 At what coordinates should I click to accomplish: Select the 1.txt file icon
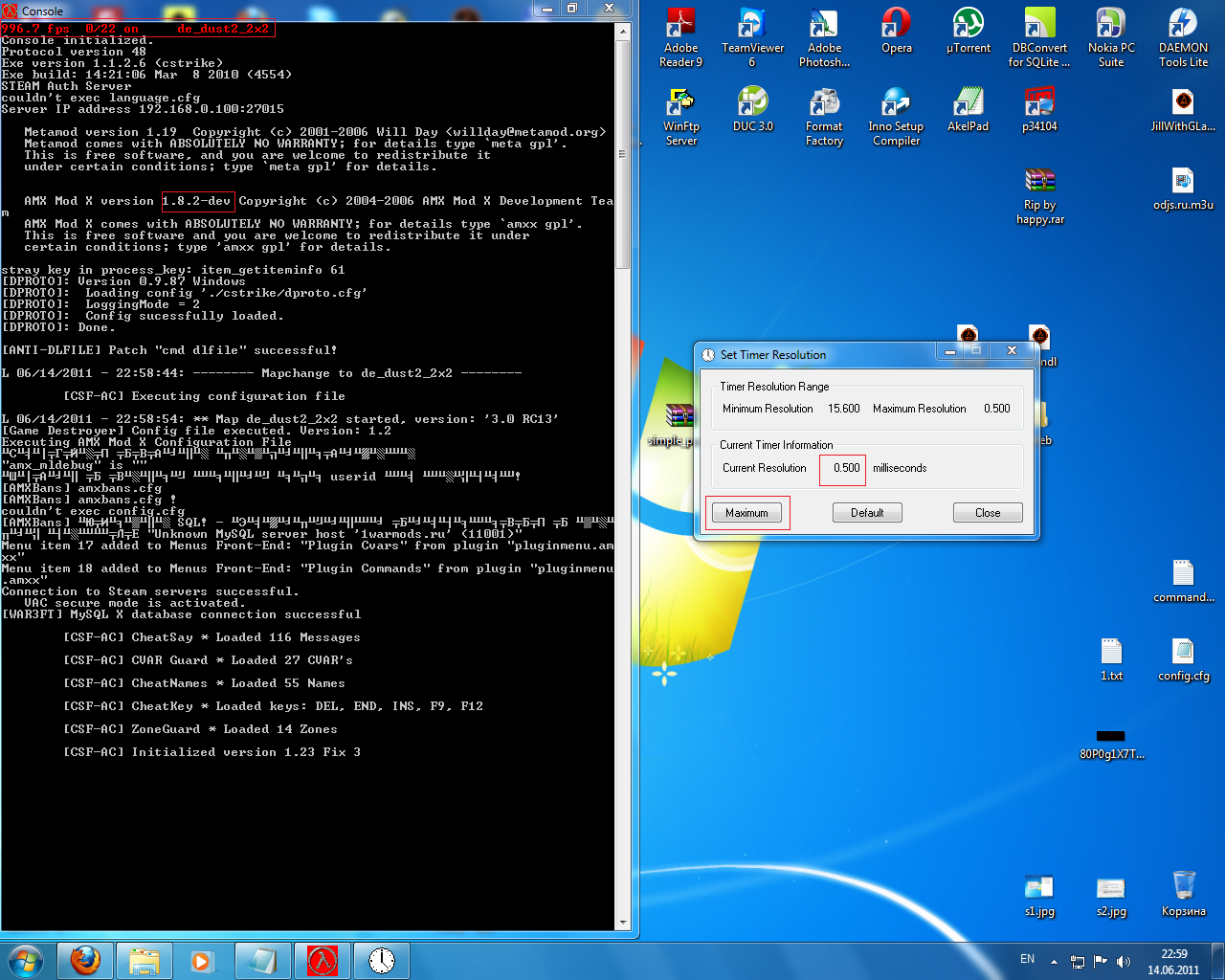coord(1111,659)
